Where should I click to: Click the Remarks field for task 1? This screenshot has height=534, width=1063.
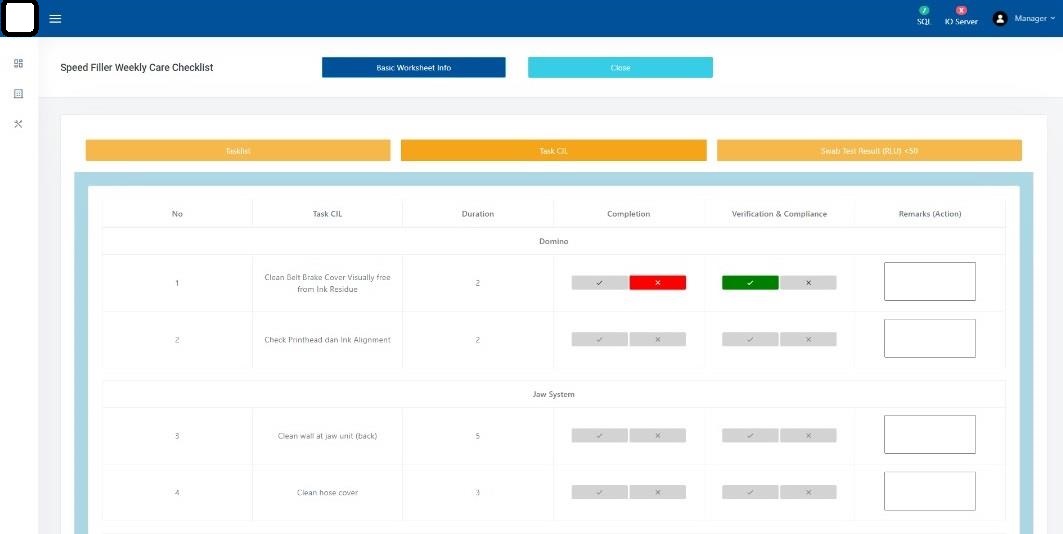point(929,282)
